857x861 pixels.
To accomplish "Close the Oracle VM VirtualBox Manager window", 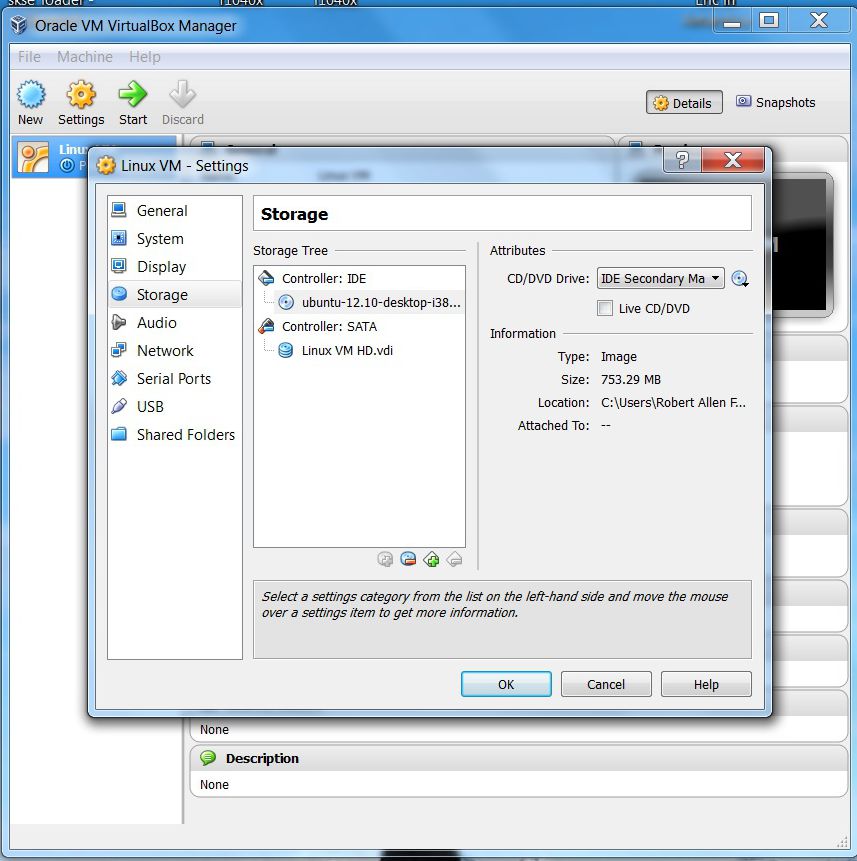I will point(819,21).
